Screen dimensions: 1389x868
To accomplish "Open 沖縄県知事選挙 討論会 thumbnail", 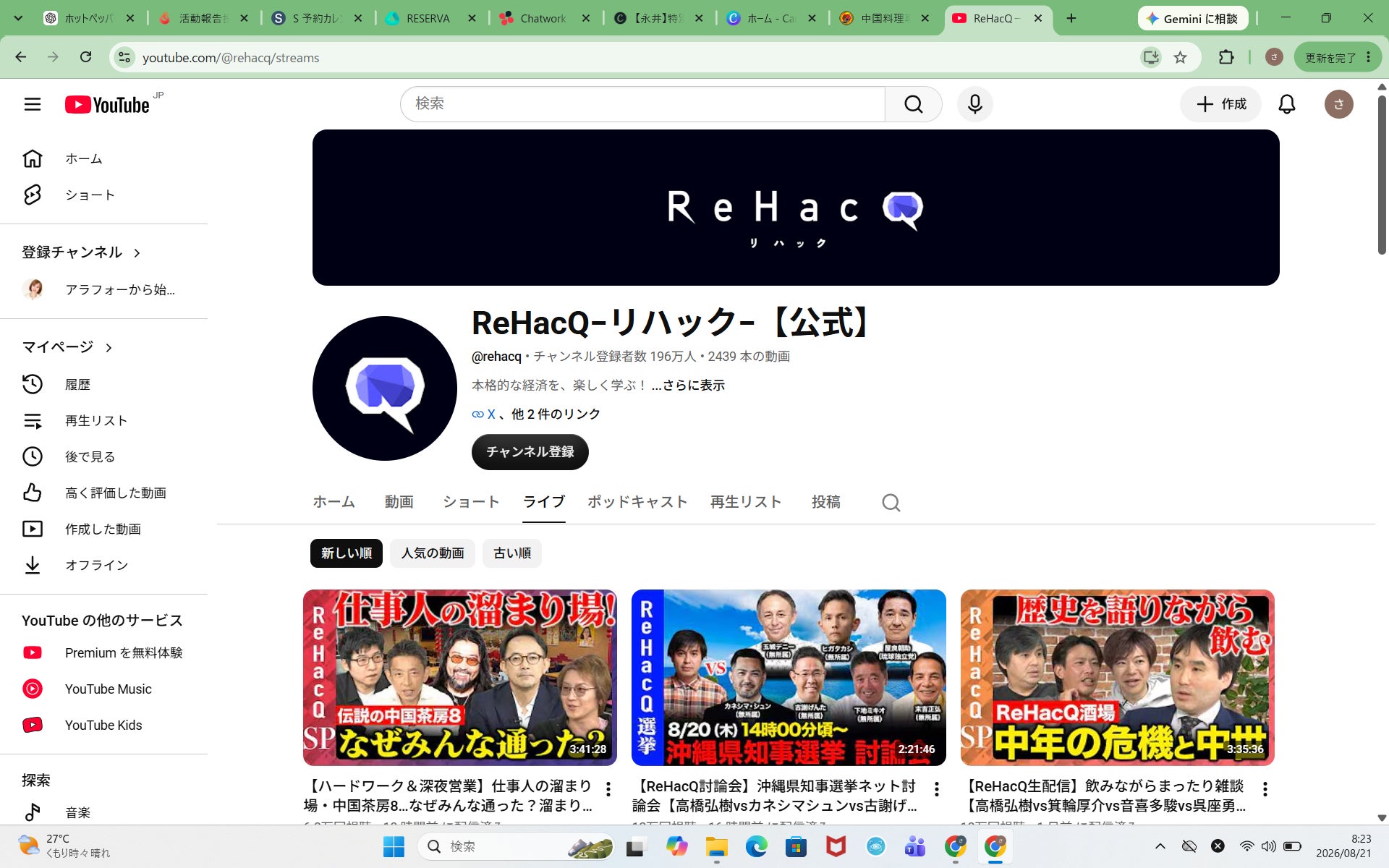I will 789,678.
